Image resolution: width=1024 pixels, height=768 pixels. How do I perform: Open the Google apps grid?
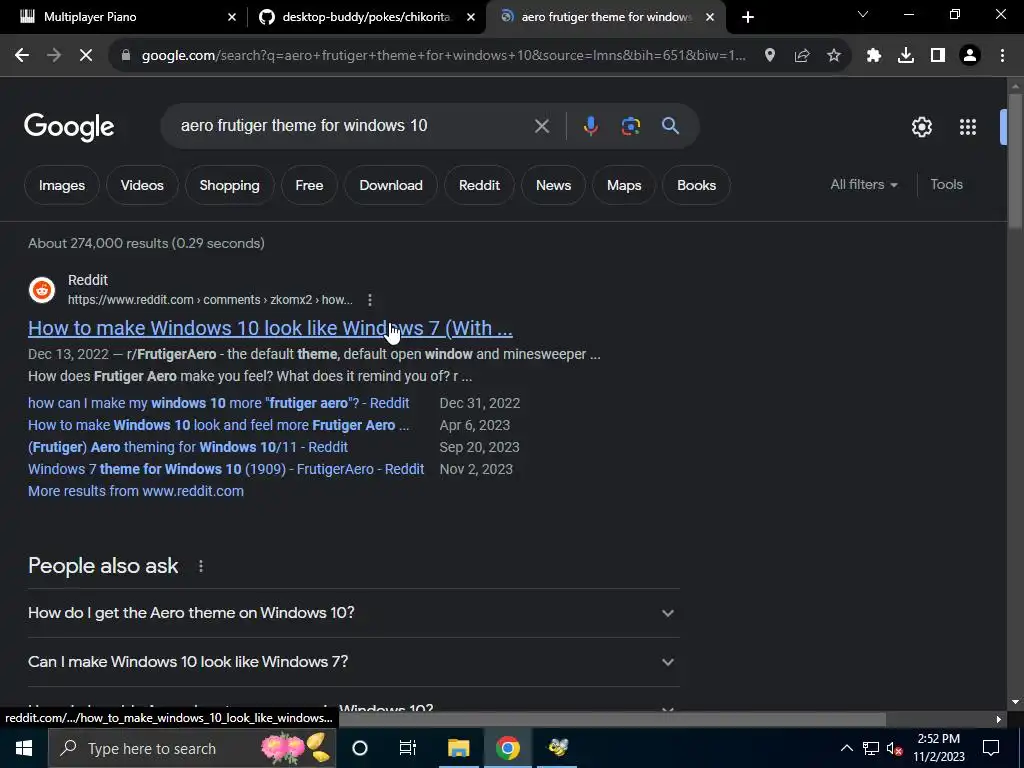point(968,127)
